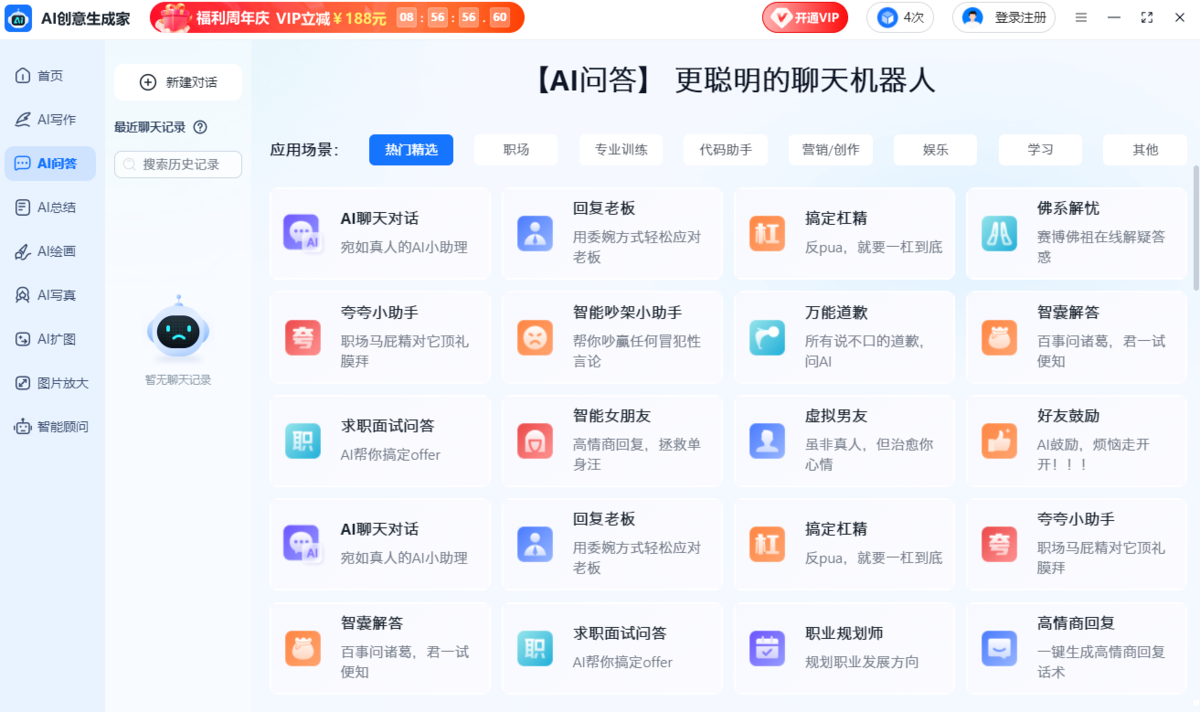The width and height of the screenshot is (1200, 712).
Task: Open AI总结 from the sidebar
Action: coord(50,207)
